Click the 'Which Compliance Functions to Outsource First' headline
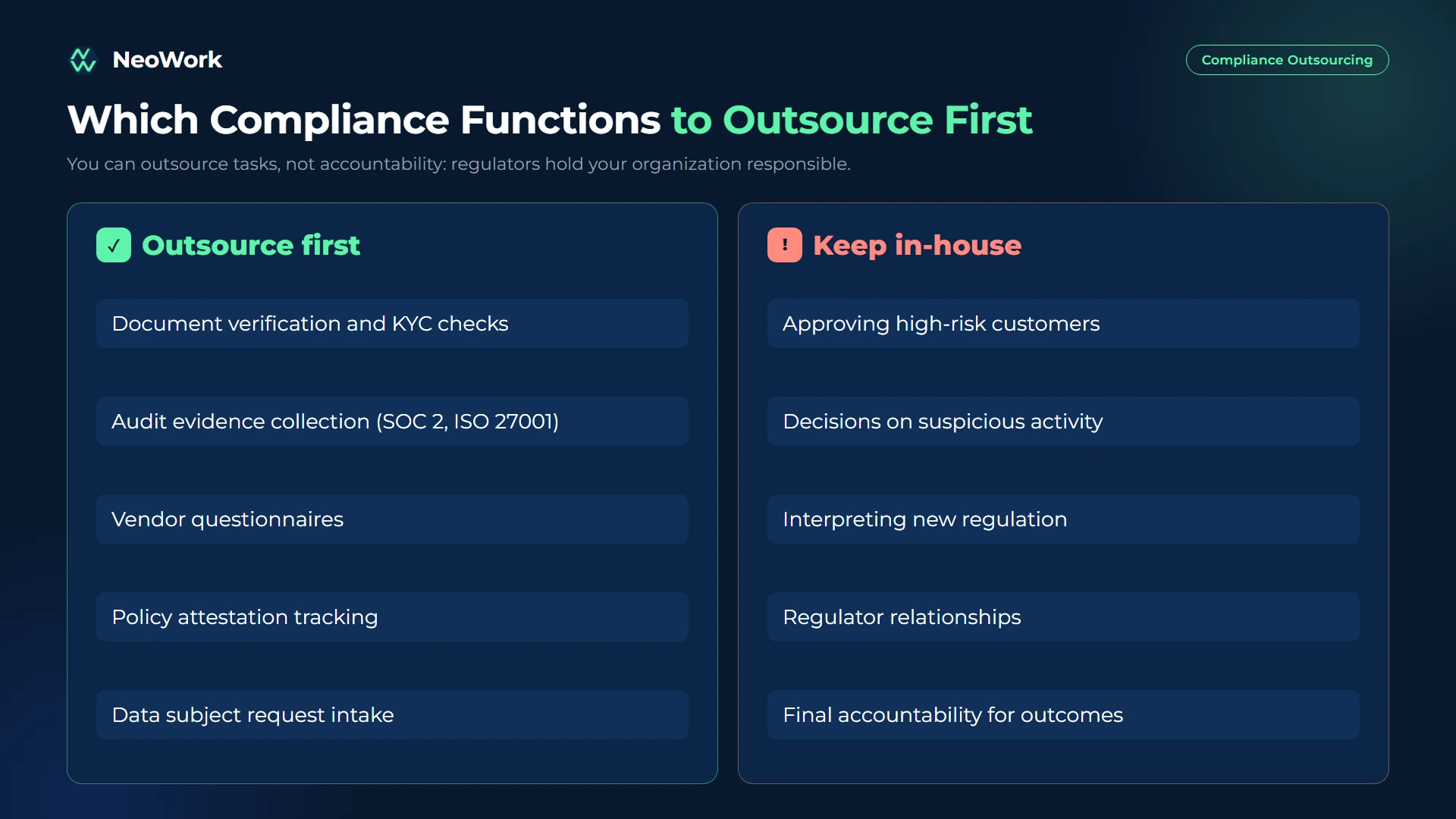The width and height of the screenshot is (1456, 819). (550, 120)
